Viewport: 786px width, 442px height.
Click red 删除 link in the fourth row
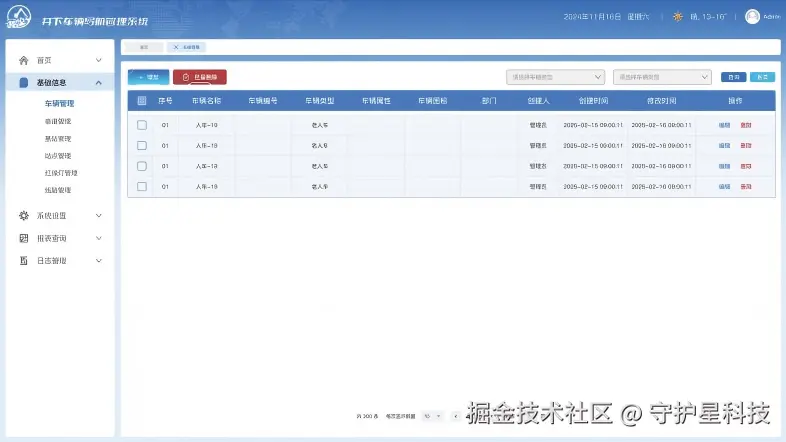746,187
